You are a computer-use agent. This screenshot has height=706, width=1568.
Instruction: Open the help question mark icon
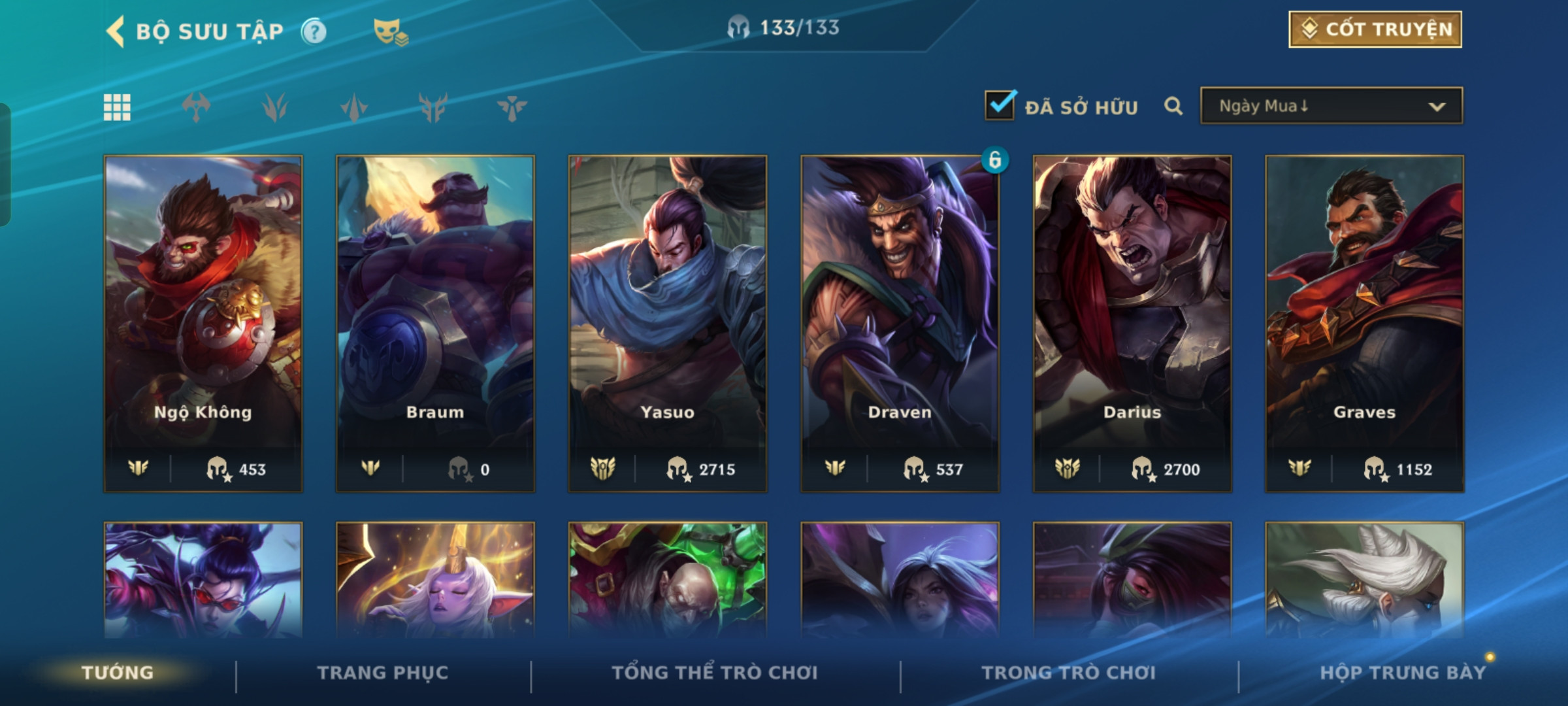[x=314, y=31]
